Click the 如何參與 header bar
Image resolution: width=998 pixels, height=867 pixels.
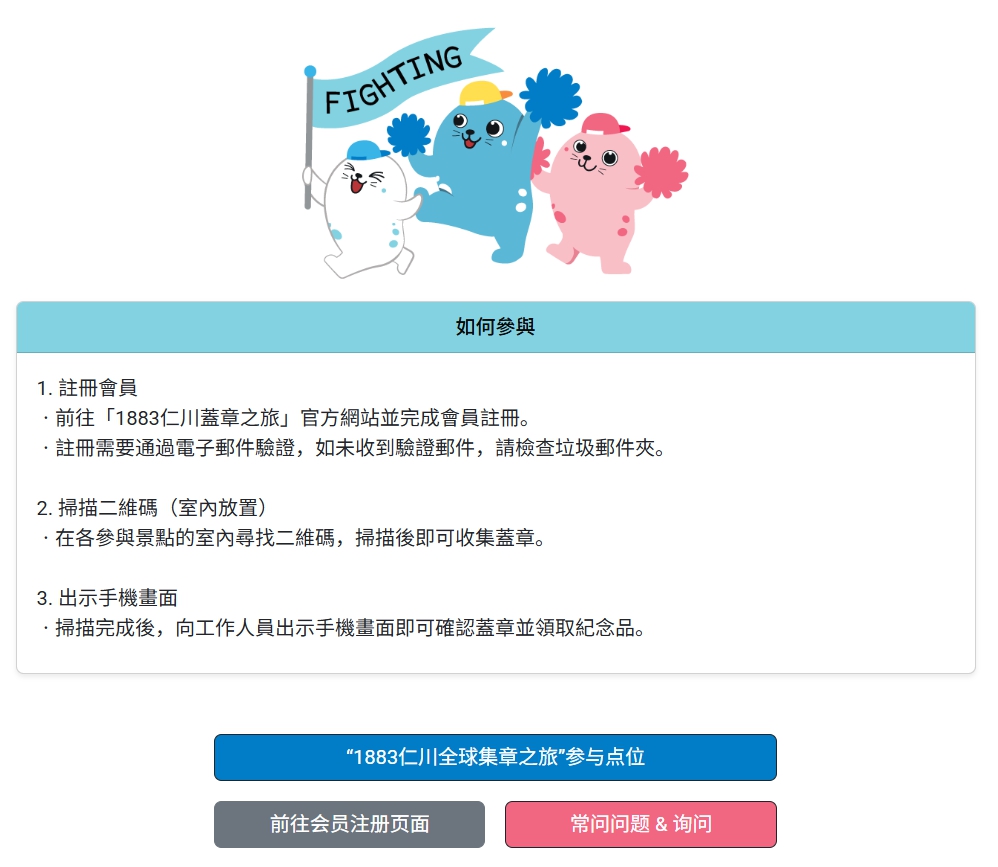(x=496, y=327)
